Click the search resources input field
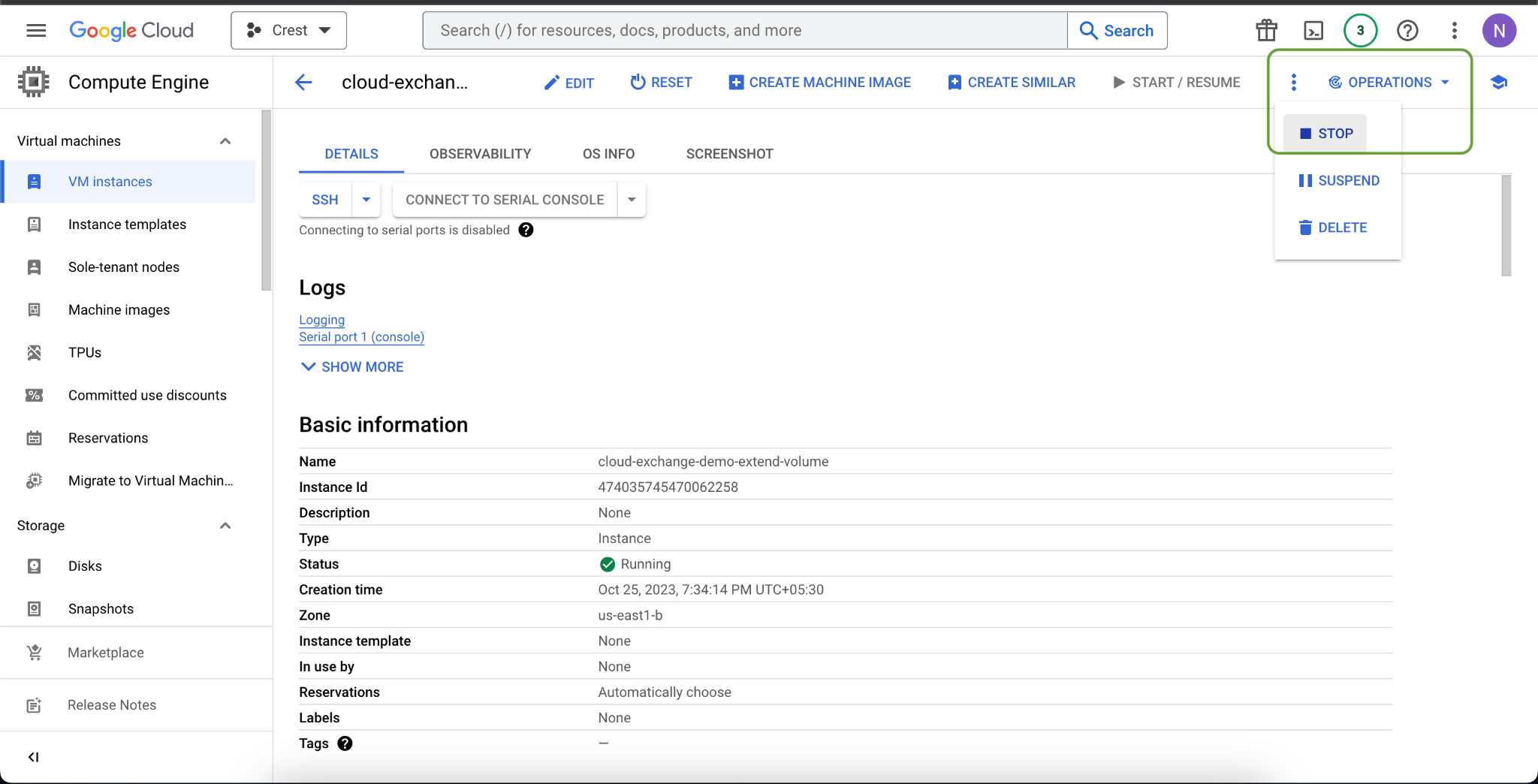This screenshot has height=784, width=1538. [x=745, y=30]
